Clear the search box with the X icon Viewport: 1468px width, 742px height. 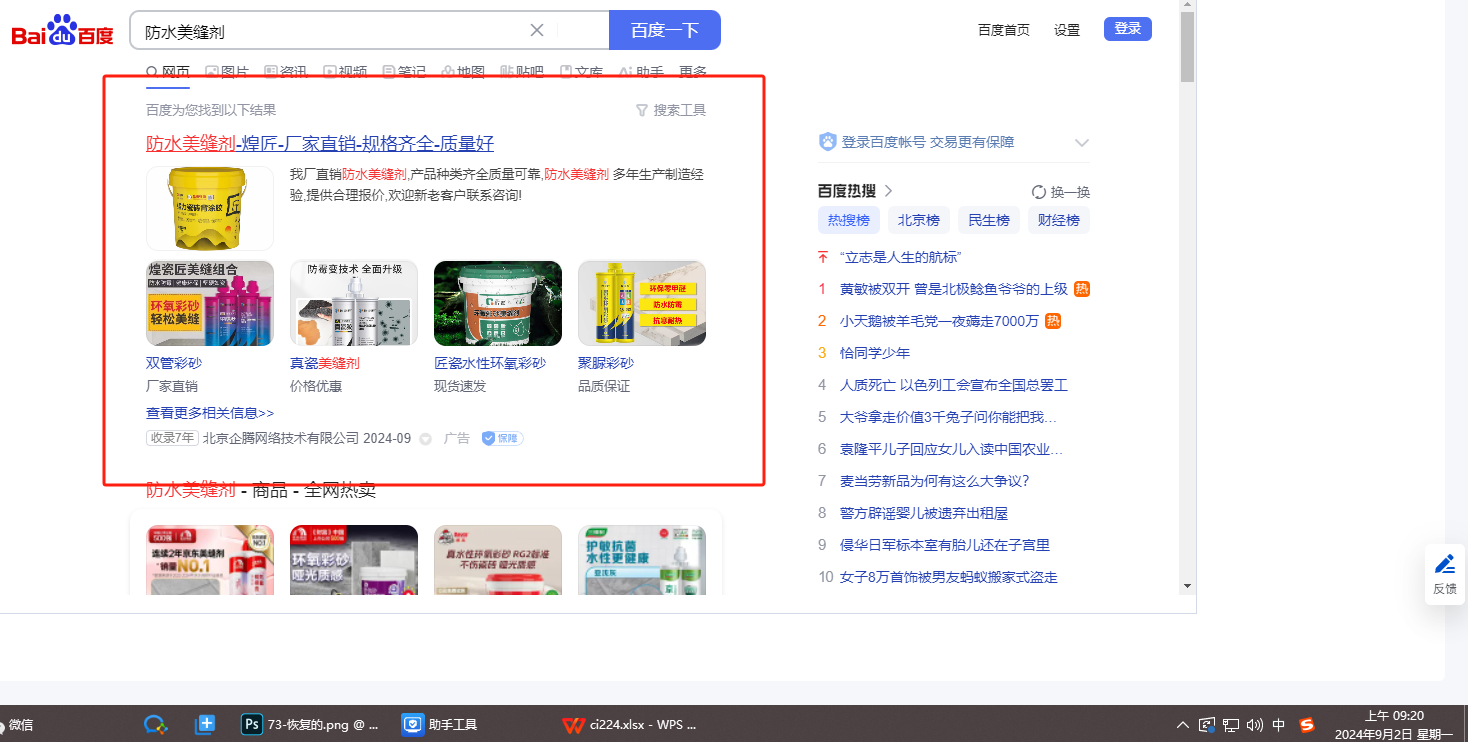point(537,30)
